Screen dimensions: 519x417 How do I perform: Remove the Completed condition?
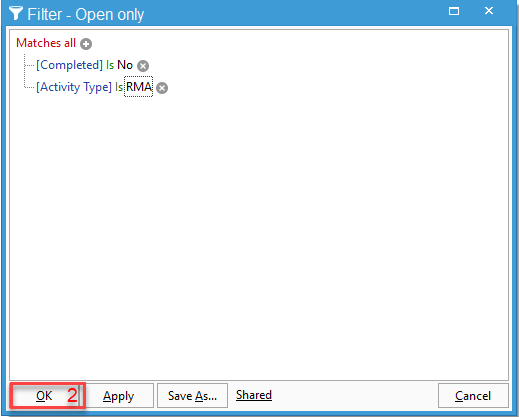[143, 66]
